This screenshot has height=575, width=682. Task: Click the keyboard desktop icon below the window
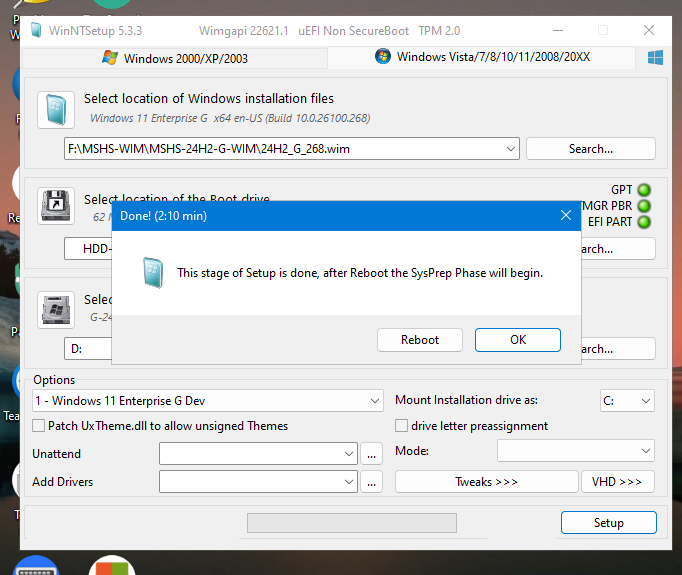[x=36, y=565]
